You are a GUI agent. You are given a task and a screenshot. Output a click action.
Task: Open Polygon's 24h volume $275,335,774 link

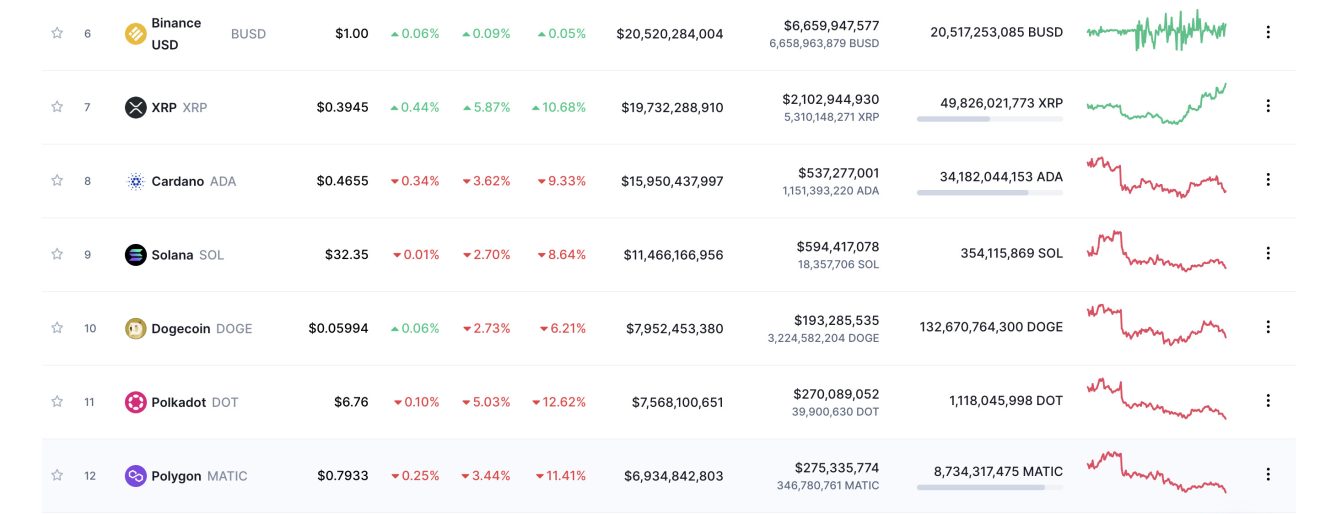click(x=837, y=467)
